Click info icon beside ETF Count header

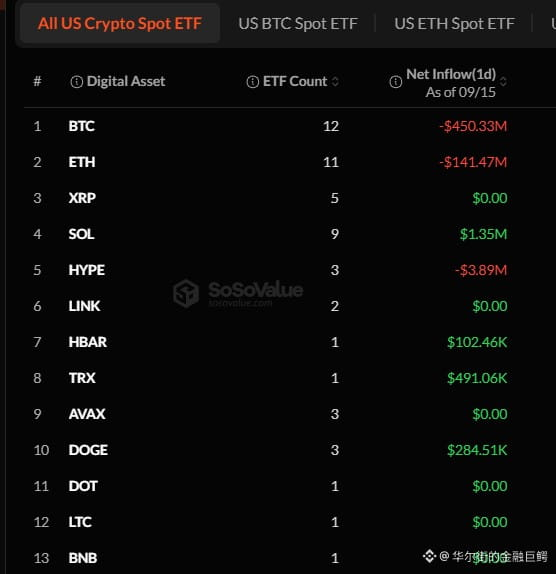click(x=253, y=82)
